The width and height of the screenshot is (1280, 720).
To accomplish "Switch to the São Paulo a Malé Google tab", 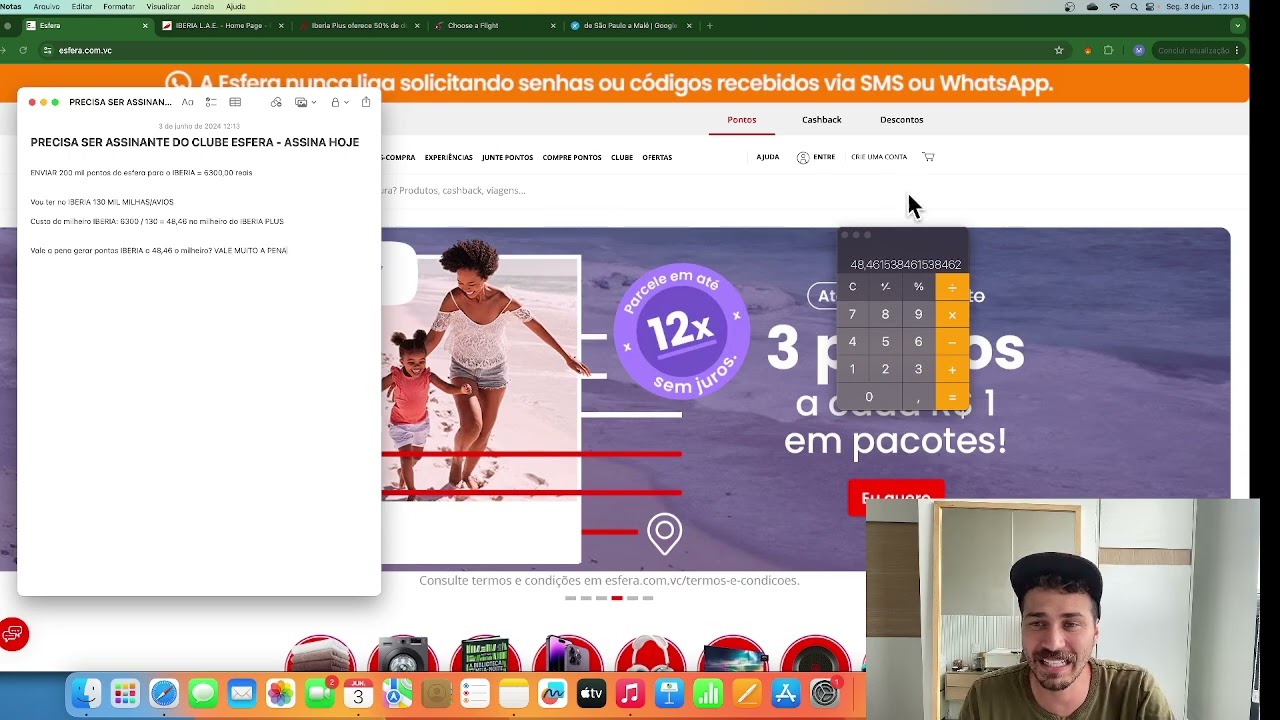I will (630, 26).
